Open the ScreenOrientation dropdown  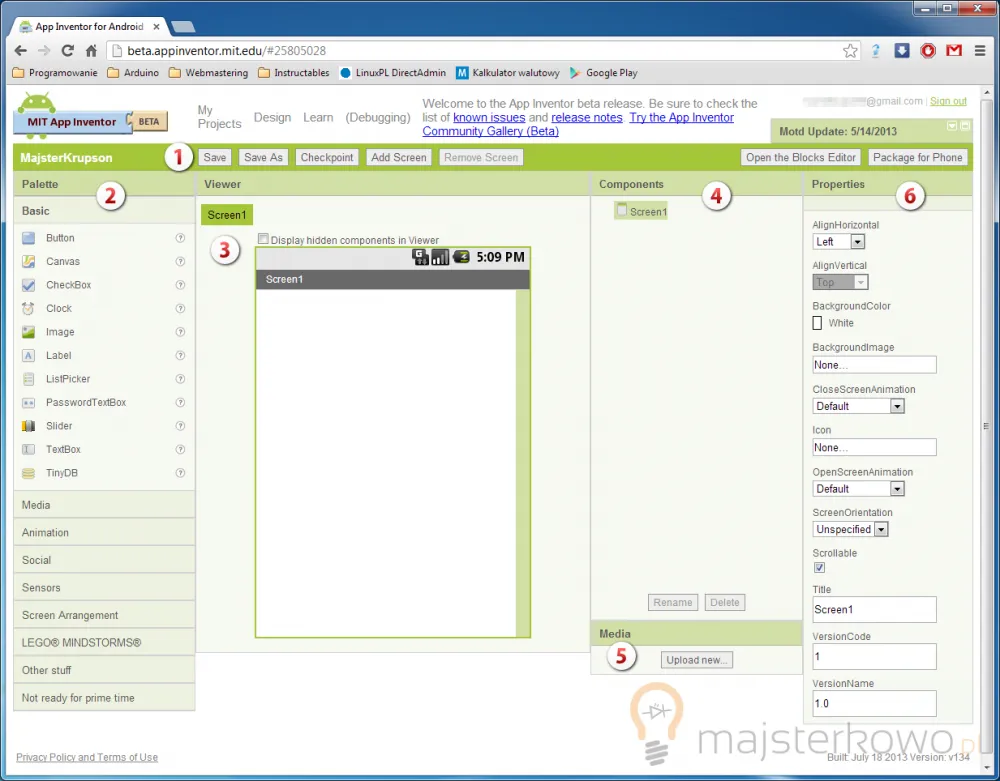(850, 529)
